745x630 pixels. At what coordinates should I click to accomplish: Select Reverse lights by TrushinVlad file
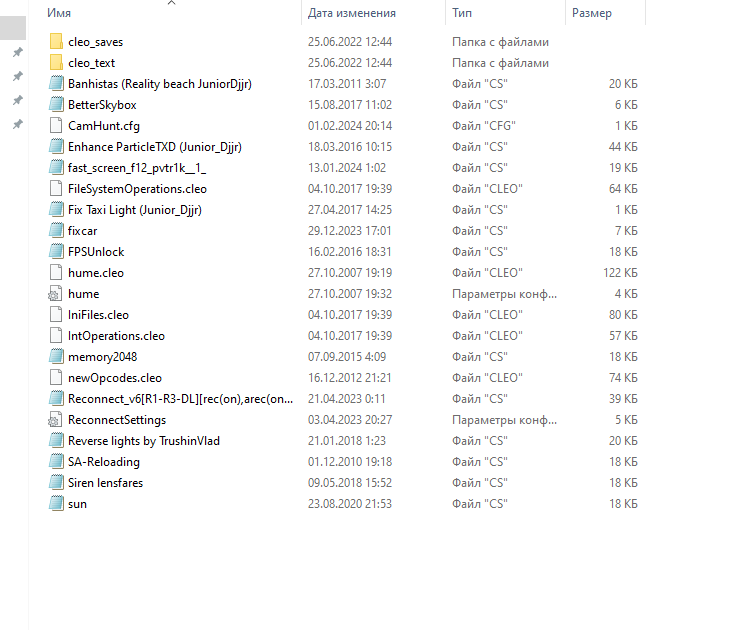143,441
